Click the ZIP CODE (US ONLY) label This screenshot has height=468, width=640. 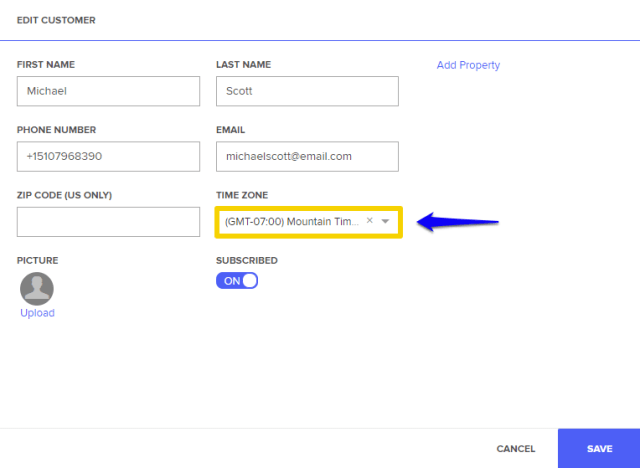[x=64, y=195]
